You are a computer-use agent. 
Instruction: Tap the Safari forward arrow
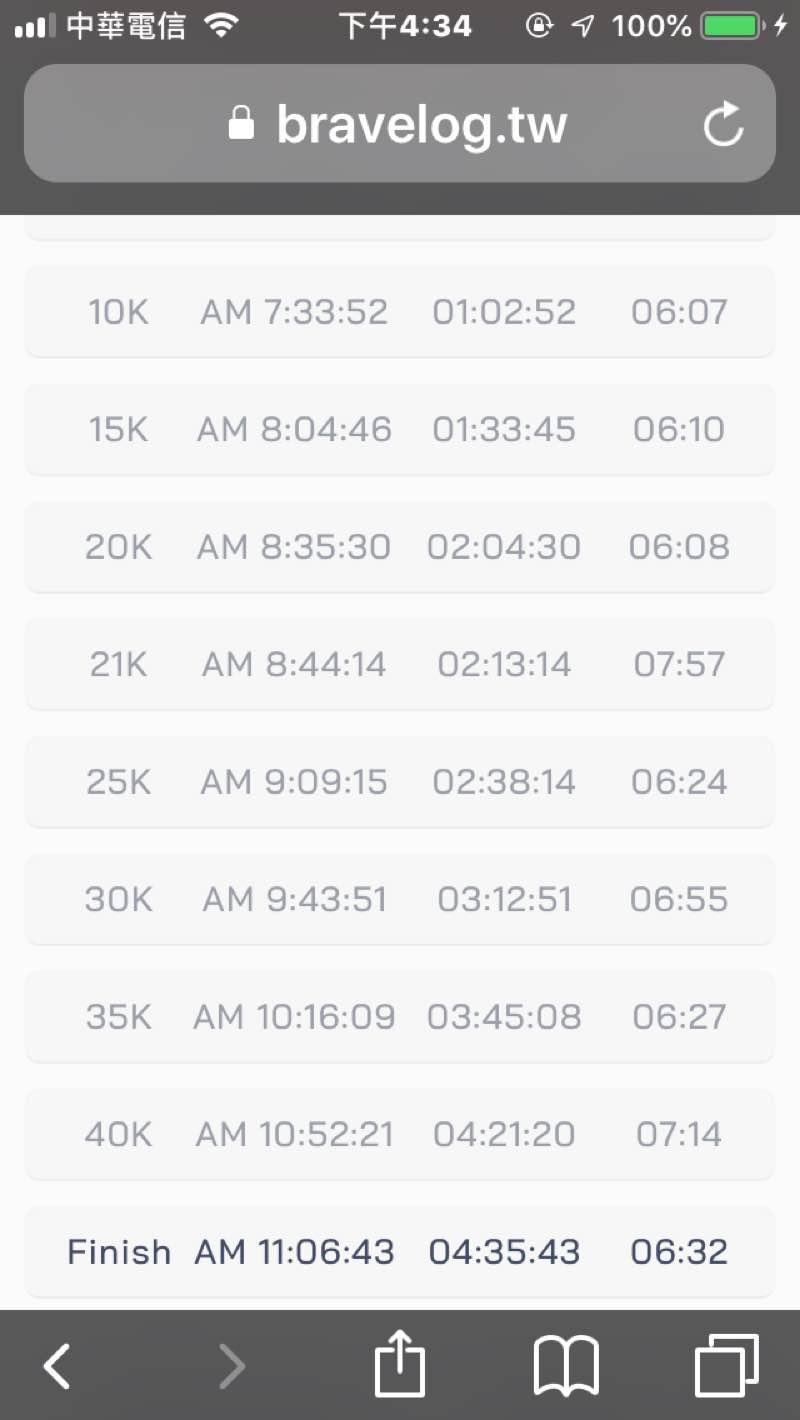[x=232, y=1365]
